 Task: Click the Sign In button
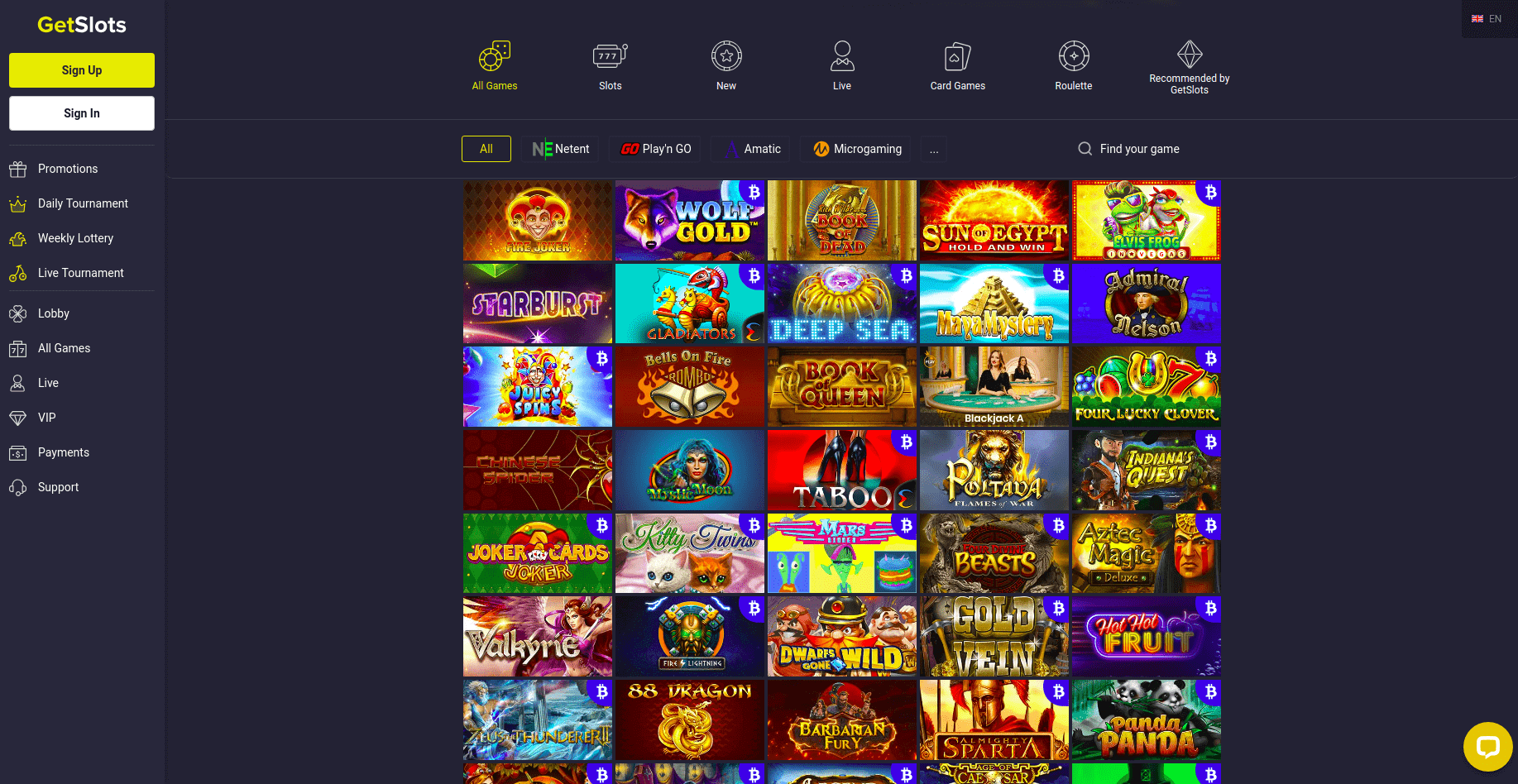click(x=82, y=113)
